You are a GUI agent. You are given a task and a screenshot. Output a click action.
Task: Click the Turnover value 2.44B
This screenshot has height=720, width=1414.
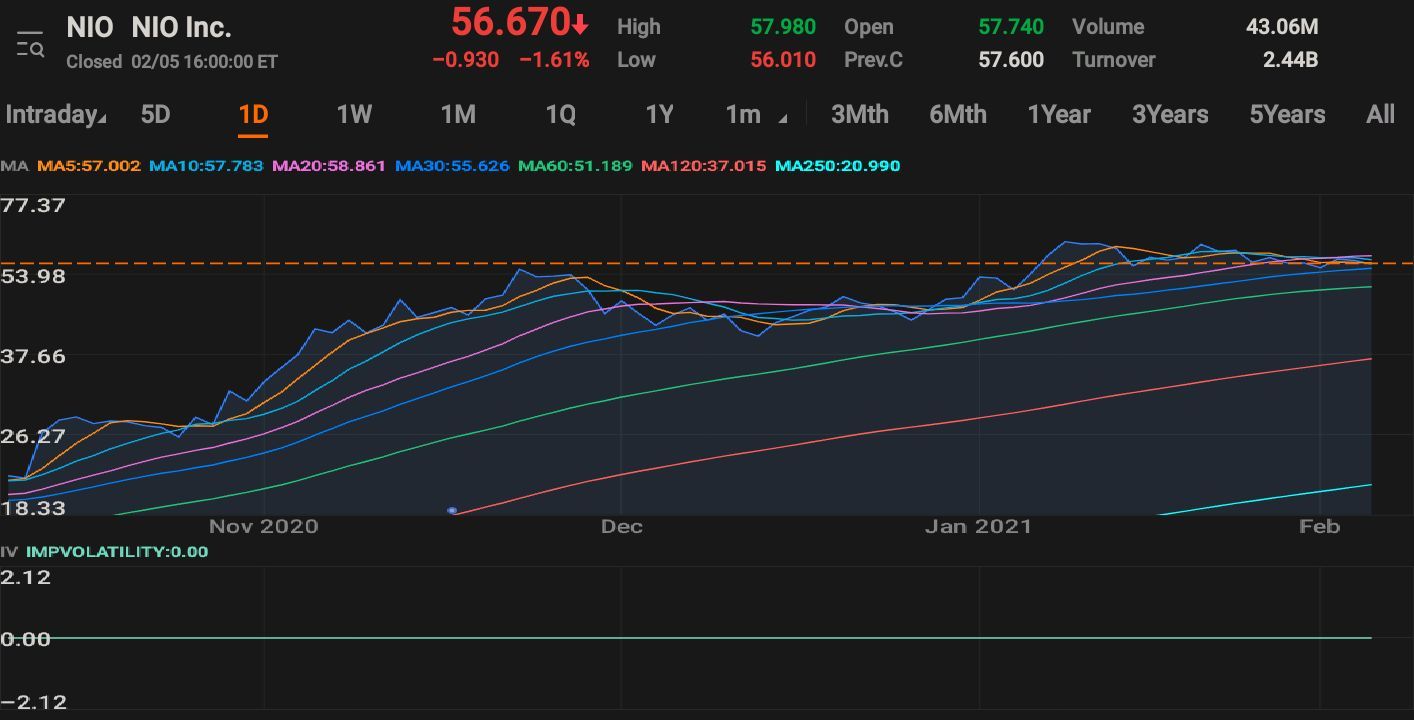pyautogui.click(x=1290, y=60)
